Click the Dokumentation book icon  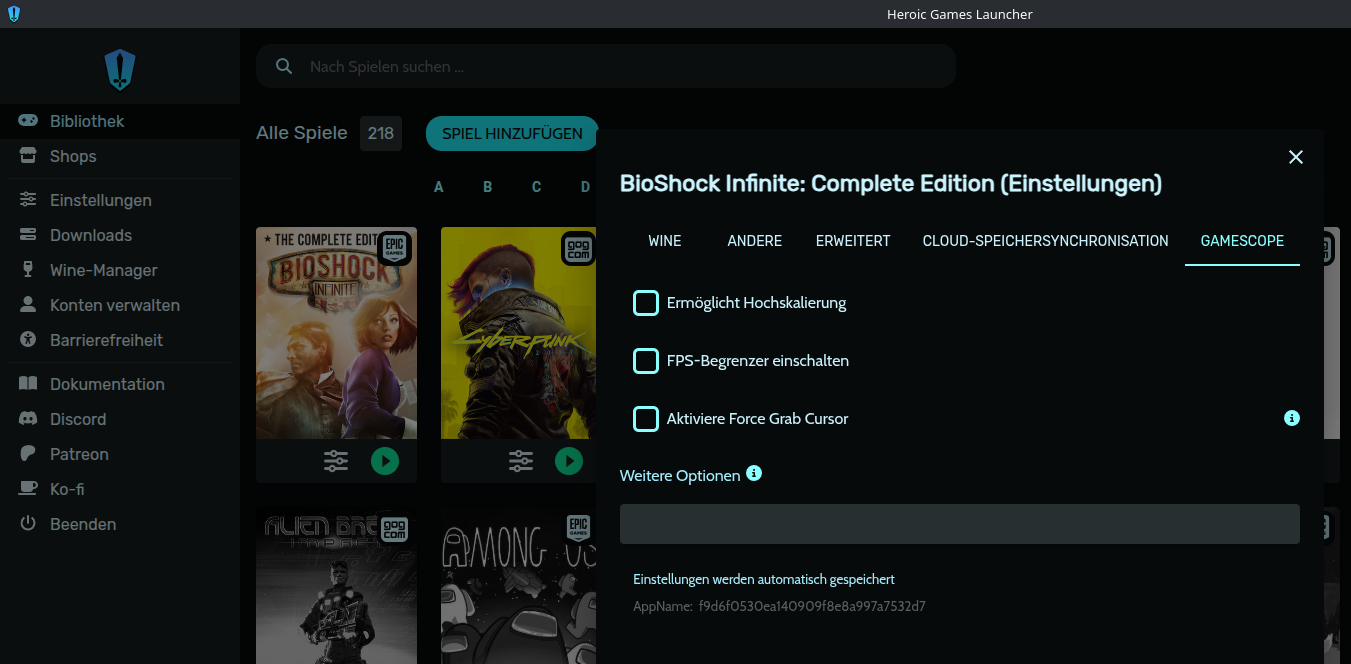click(28, 384)
